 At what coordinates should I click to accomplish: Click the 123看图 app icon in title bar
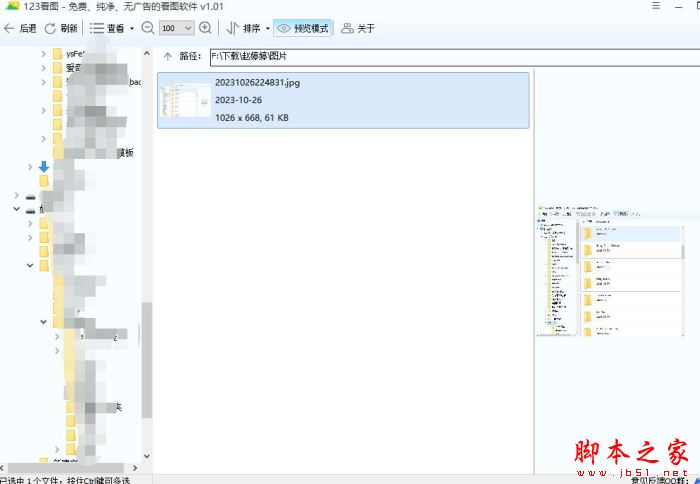(x=12, y=6)
